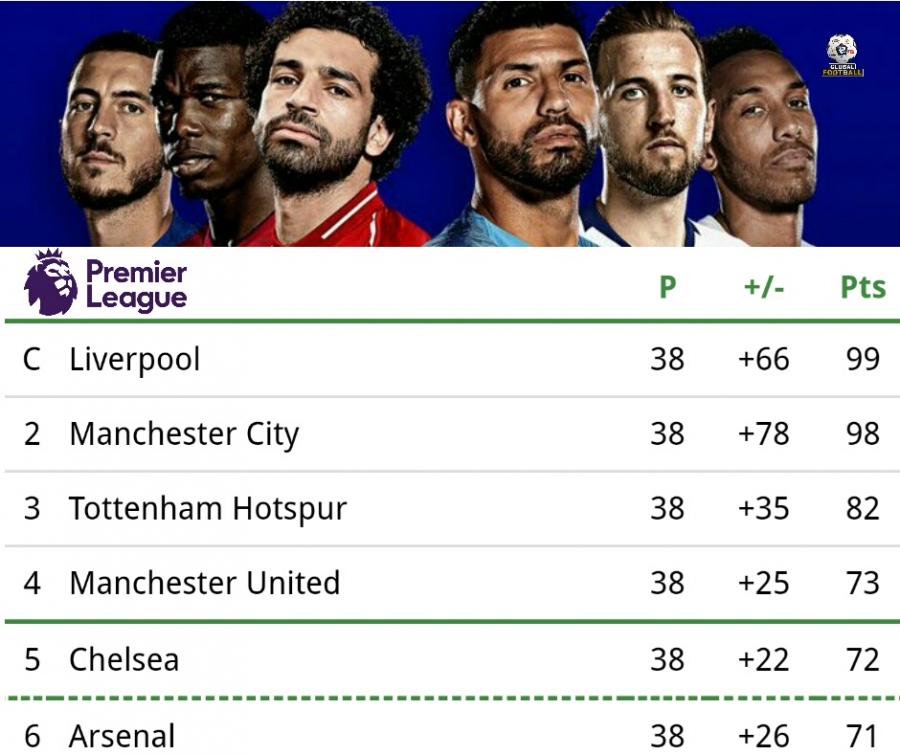Click Liverpool's 99 points value

tap(862, 359)
